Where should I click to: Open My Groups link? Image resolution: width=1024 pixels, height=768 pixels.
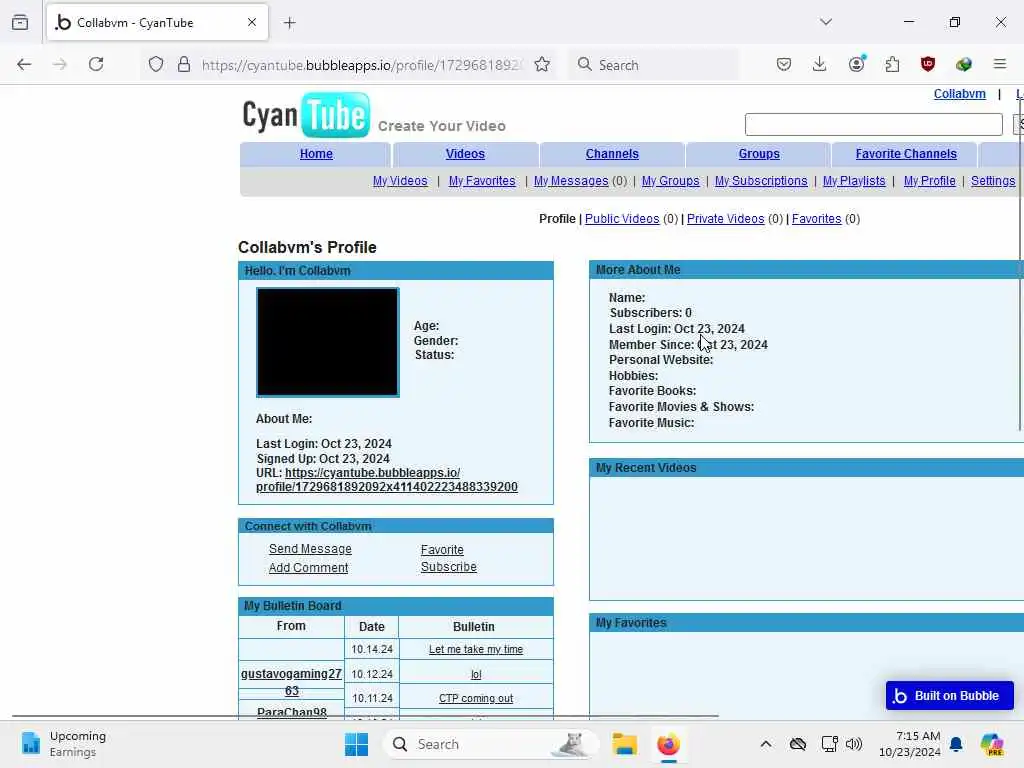[x=670, y=181]
